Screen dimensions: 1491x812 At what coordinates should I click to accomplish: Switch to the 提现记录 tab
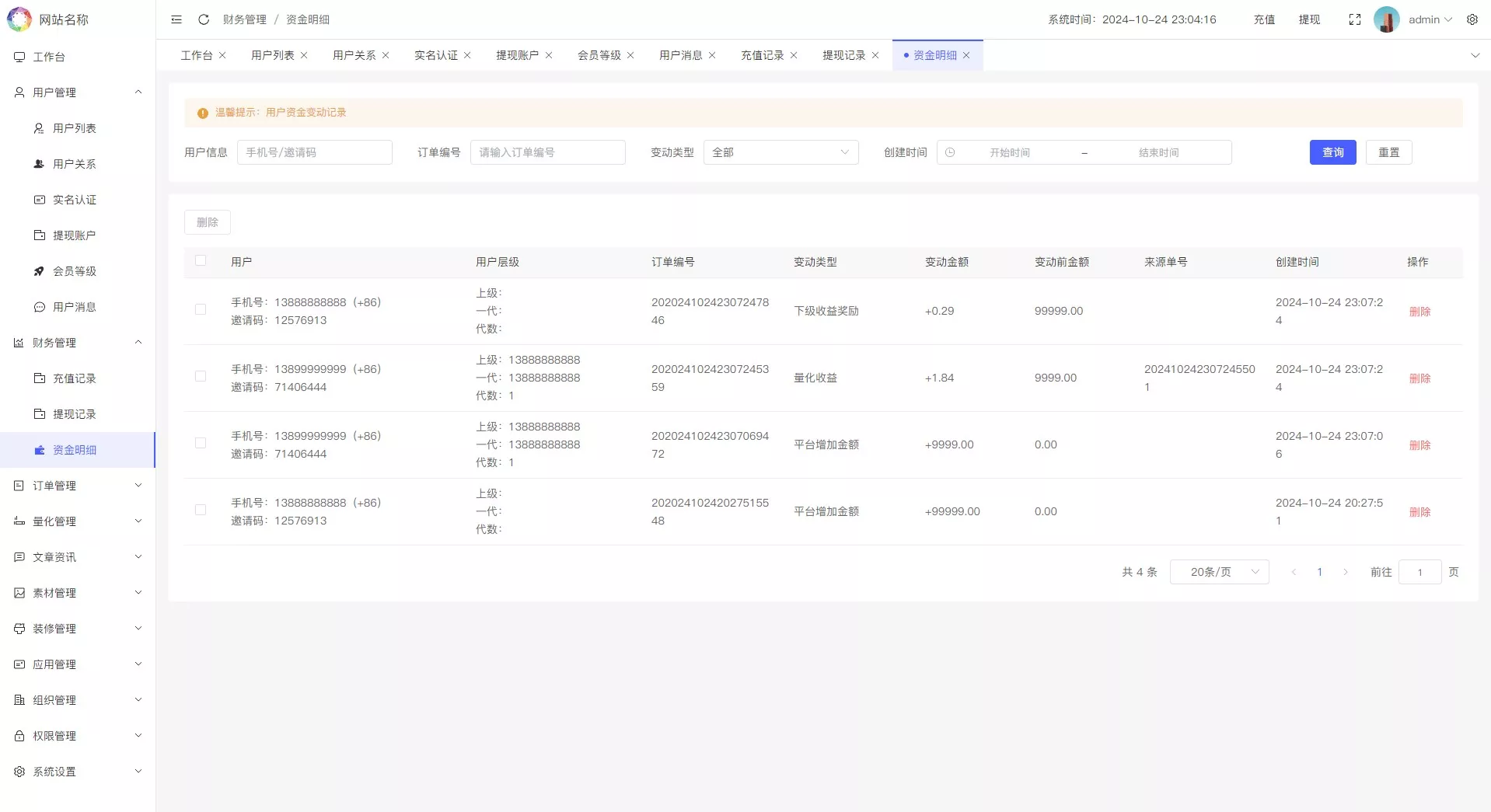pos(843,55)
